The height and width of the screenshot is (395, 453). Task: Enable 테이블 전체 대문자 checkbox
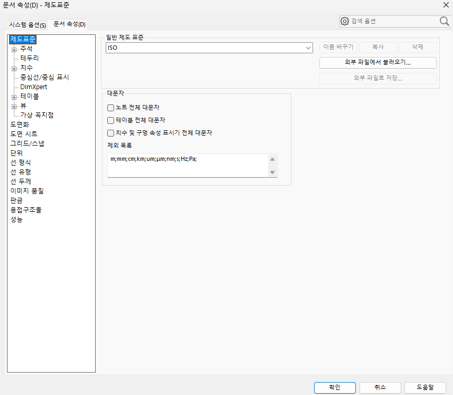[x=111, y=120]
